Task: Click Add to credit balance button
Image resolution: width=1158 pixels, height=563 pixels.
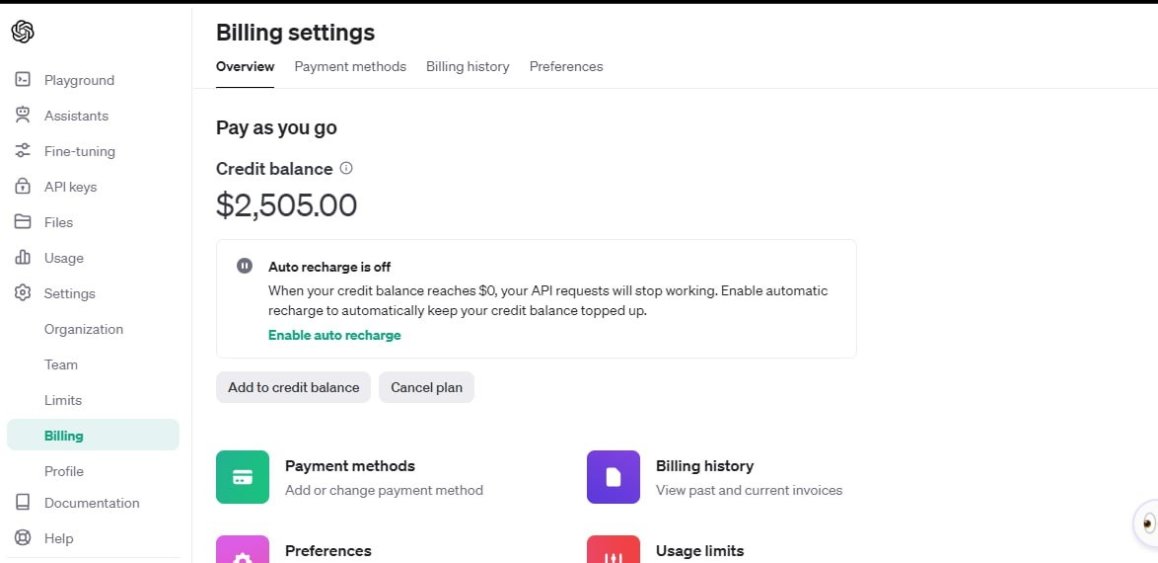Action: [293, 387]
